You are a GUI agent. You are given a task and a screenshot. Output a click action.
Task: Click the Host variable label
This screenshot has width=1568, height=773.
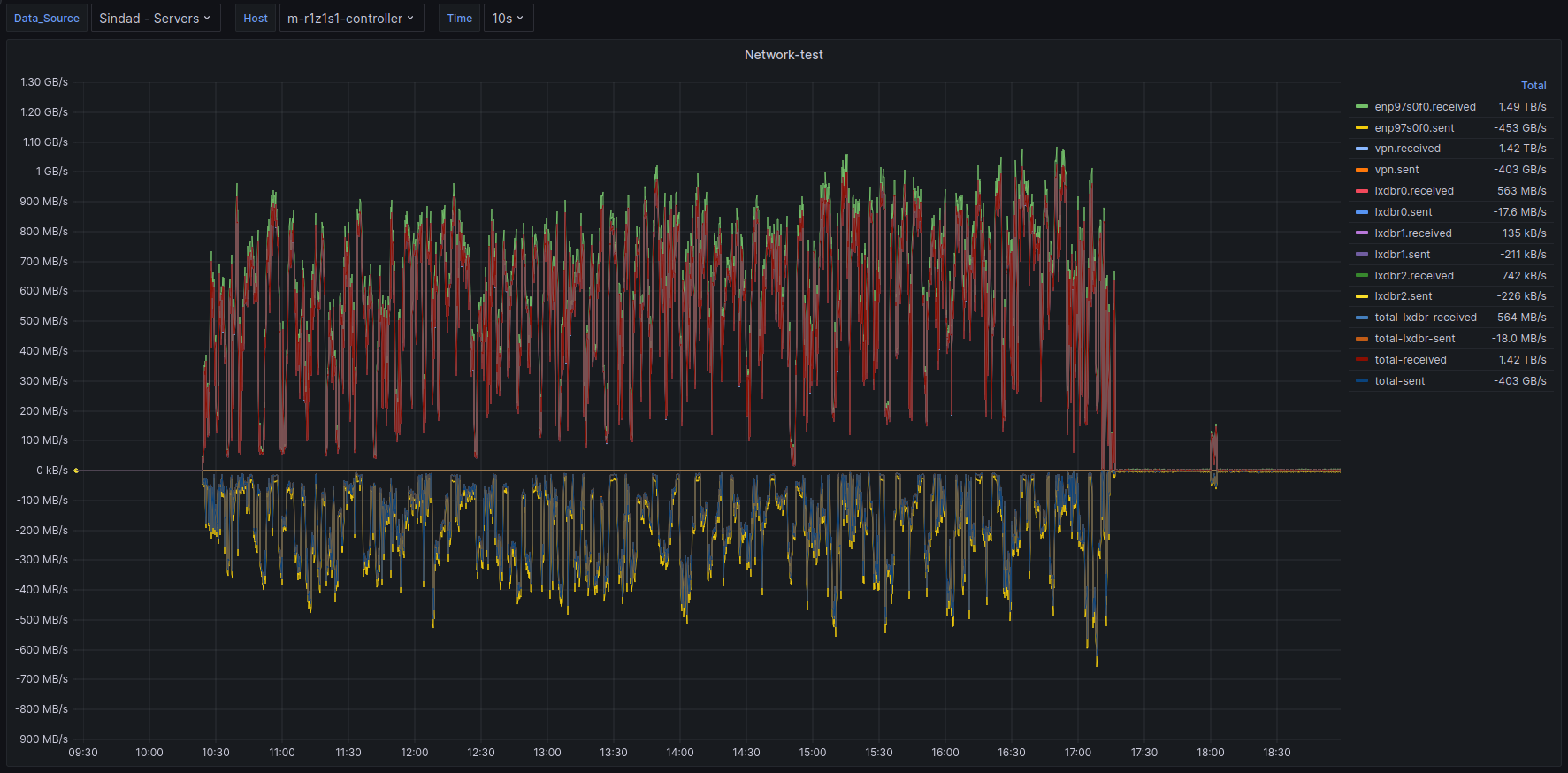[x=256, y=19]
